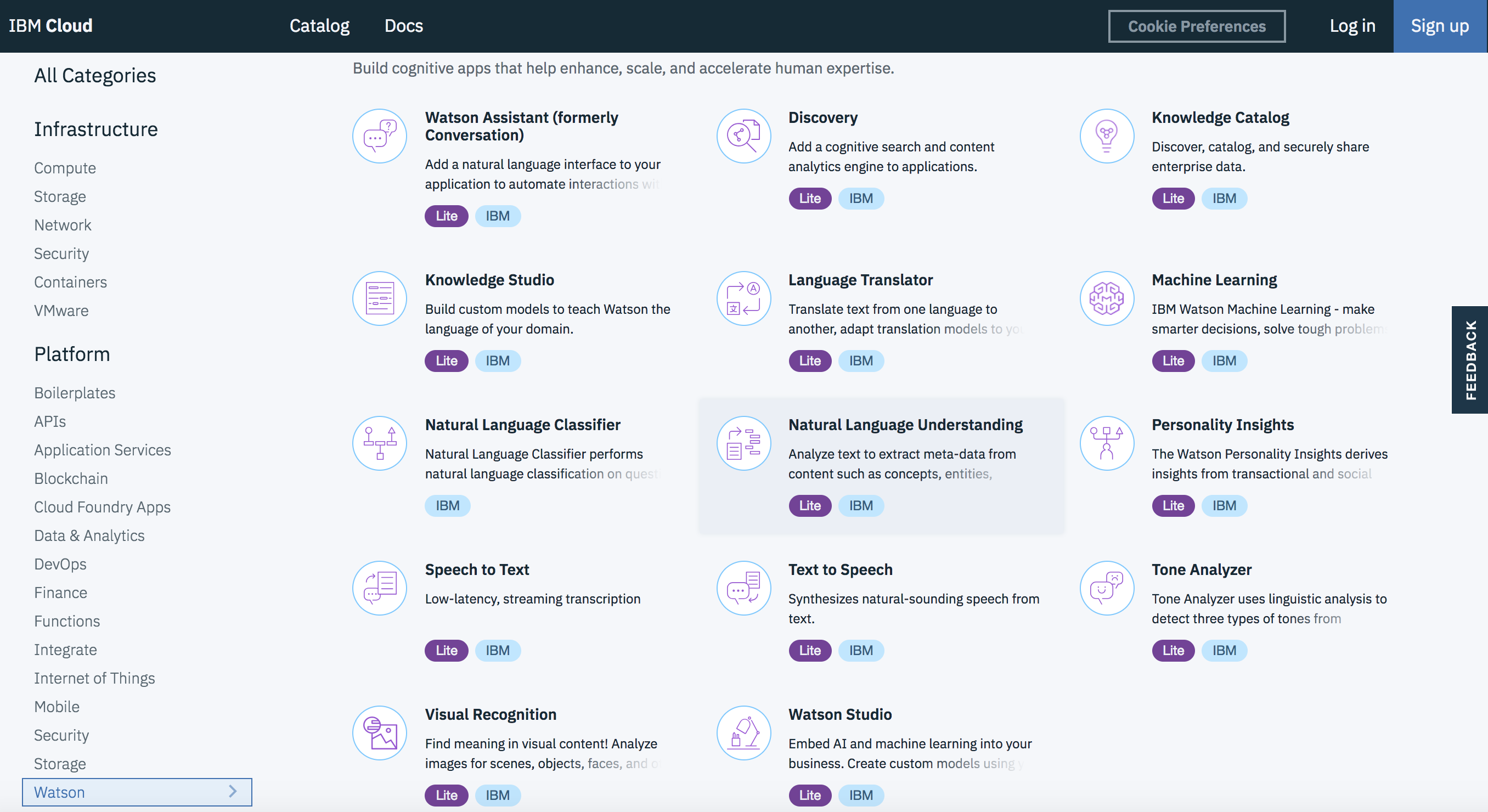The width and height of the screenshot is (1488, 812).
Task: Select Data & Analytics in the sidebar
Action: (x=89, y=535)
